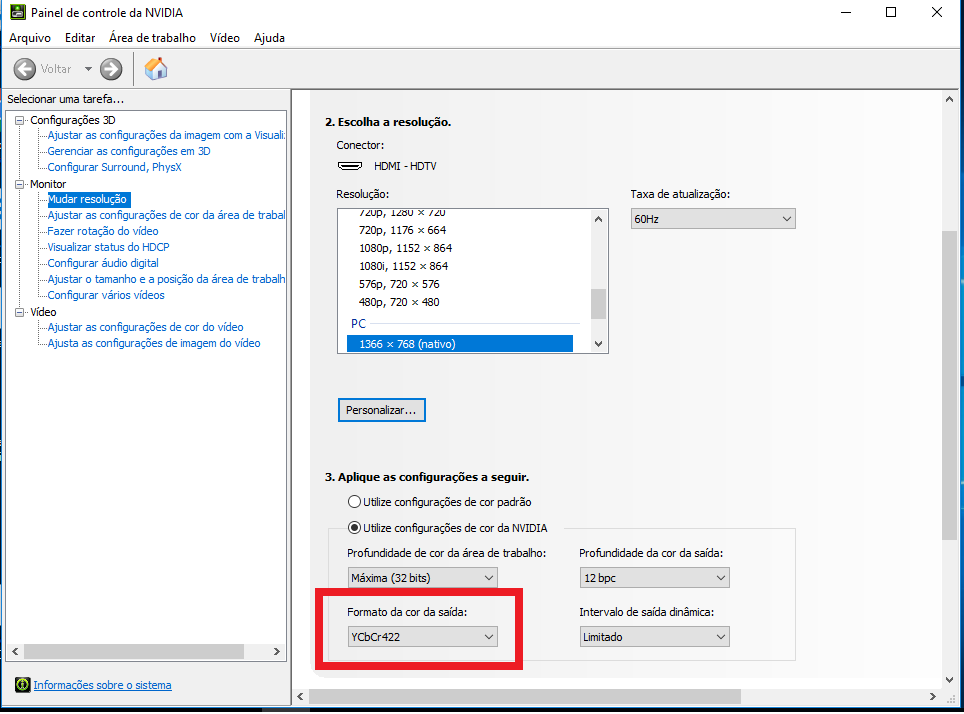This screenshot has height=714, width=964.
Task: Click the system information icon
Action: 23,684
